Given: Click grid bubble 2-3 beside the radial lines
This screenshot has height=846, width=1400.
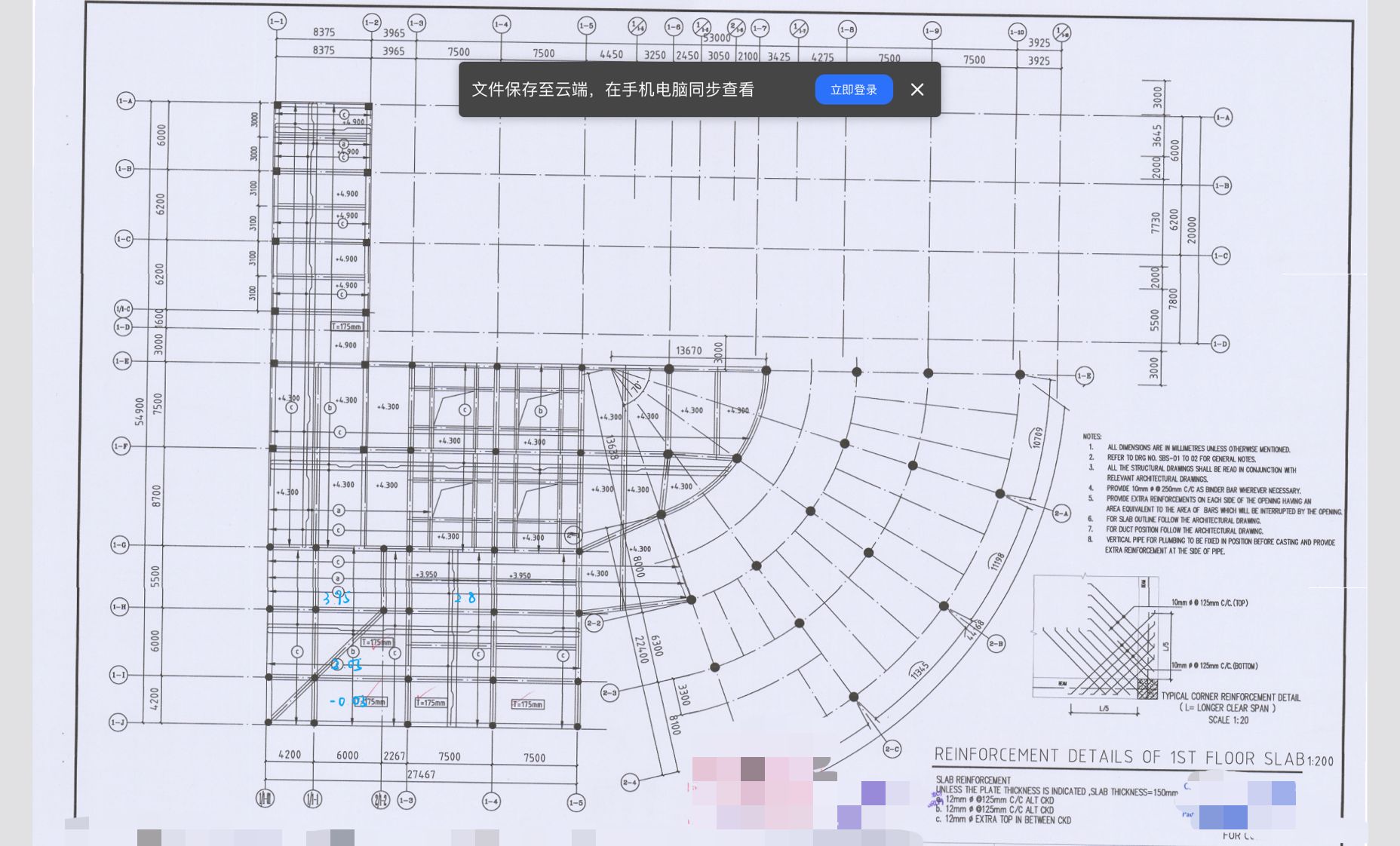Looking at the screenshot, I should (x=609, y=693).
